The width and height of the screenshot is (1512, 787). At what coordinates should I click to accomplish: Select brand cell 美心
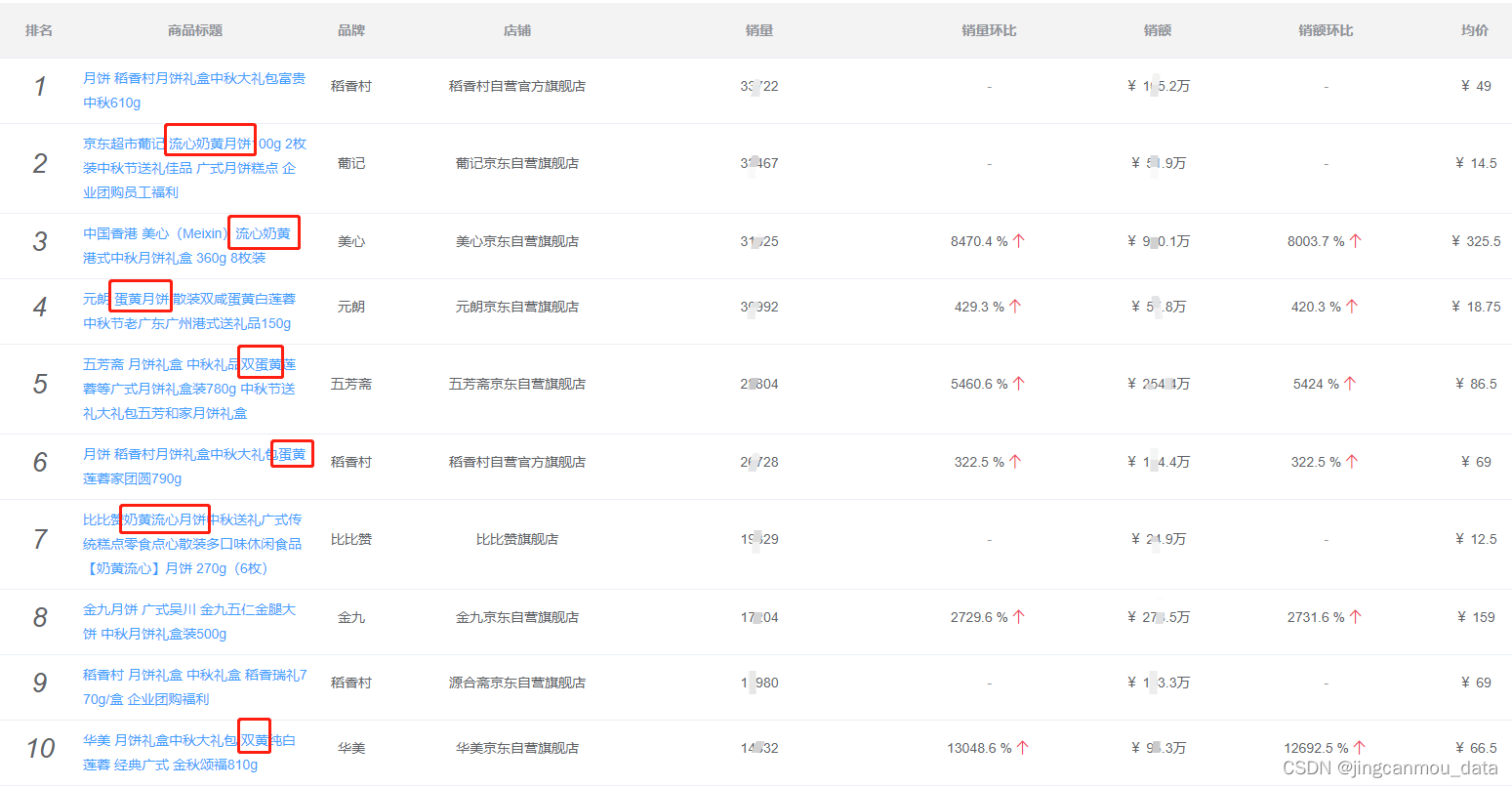[351, 241]
